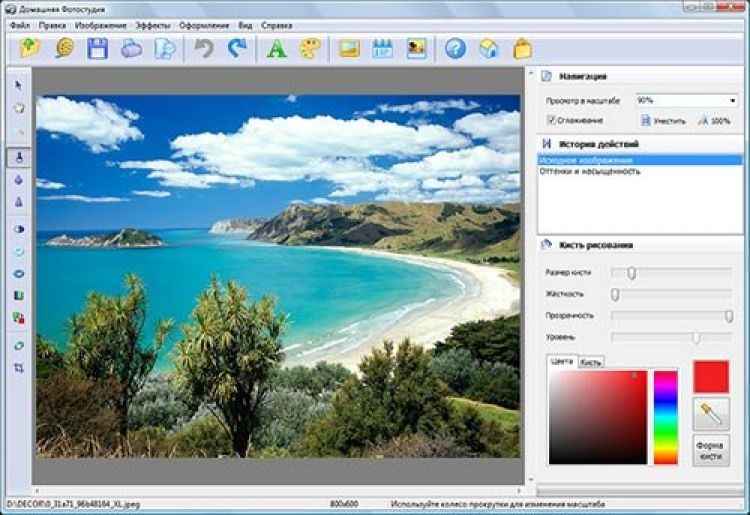Select the crop tool in sidebar
This screenshot has height=515, width=750.
tap(19, 368)
